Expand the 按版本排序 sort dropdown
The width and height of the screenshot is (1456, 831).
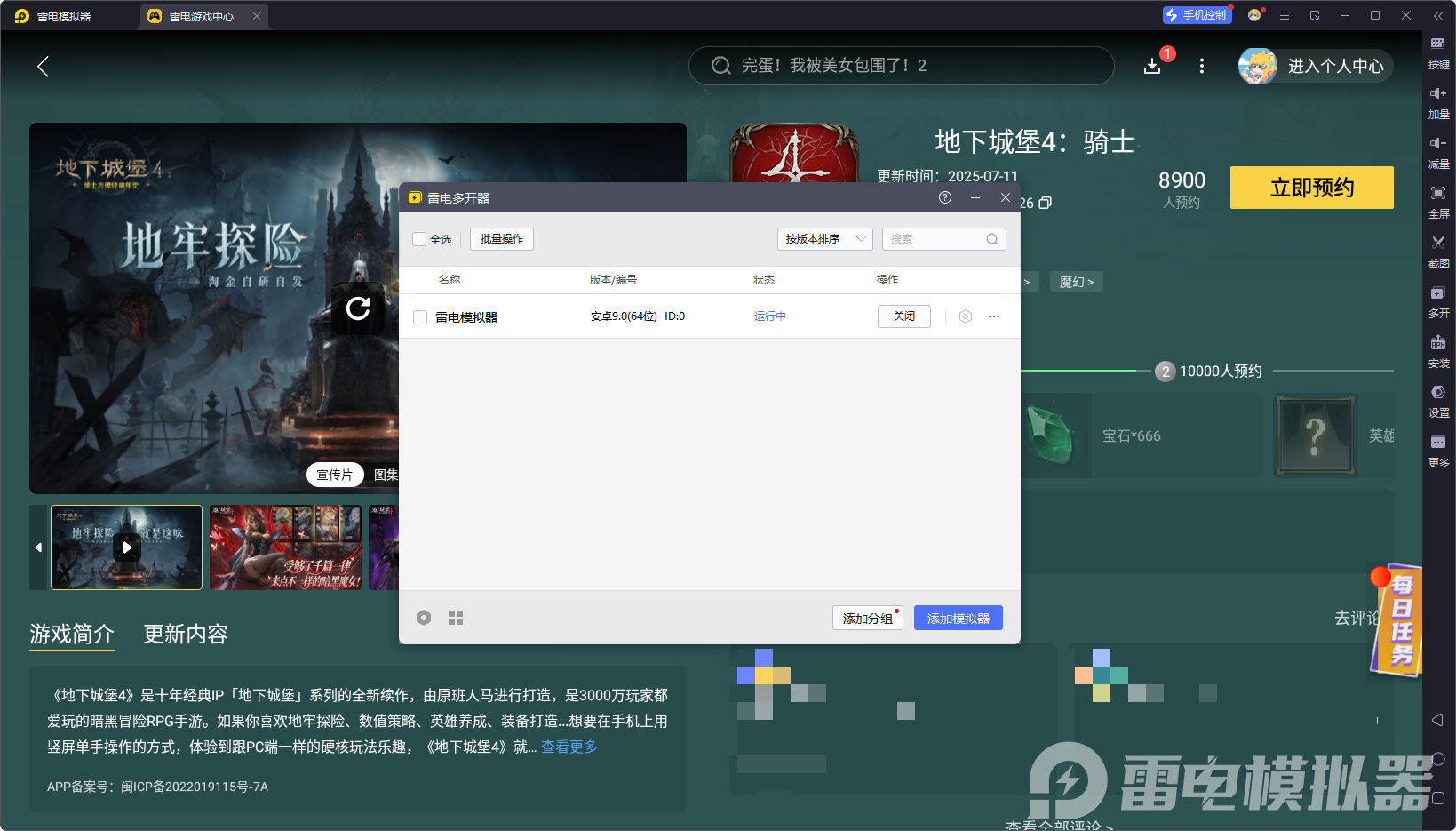point(824,239)
